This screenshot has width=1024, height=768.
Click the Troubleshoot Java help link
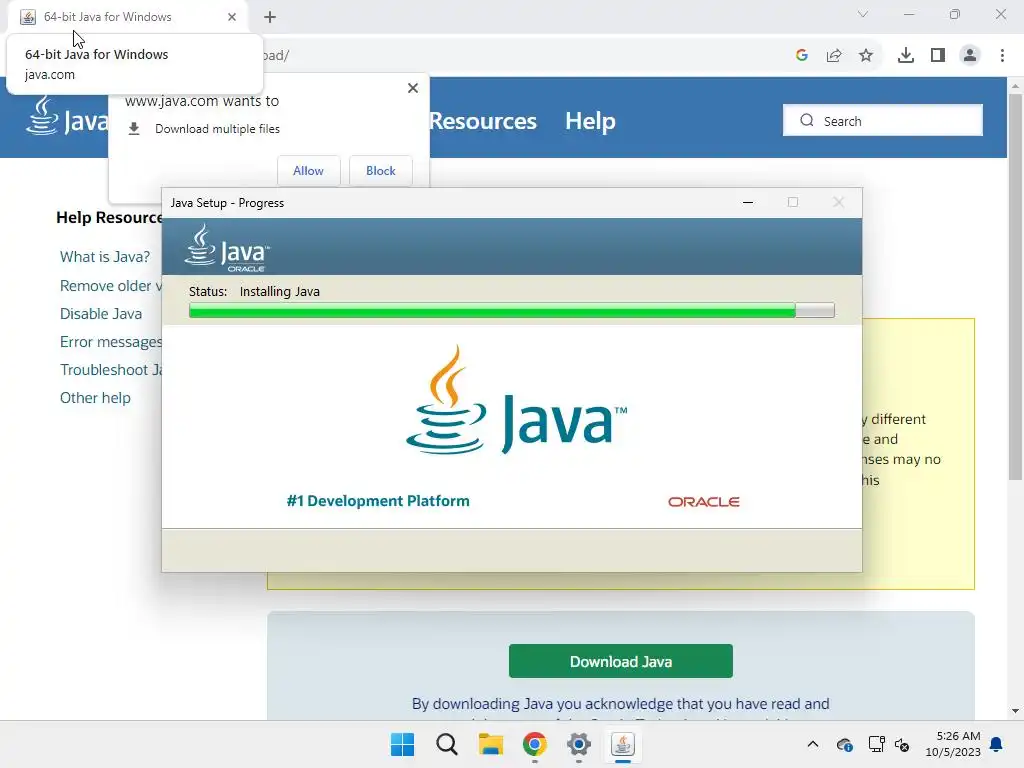(111, 370)
